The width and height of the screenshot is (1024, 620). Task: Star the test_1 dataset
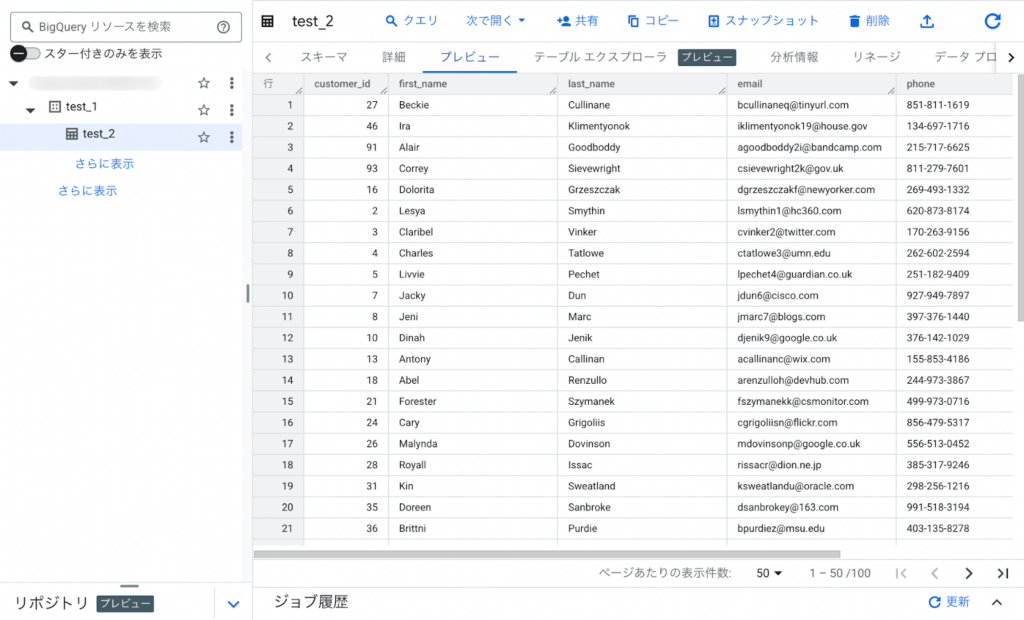[x=204, y=110]
